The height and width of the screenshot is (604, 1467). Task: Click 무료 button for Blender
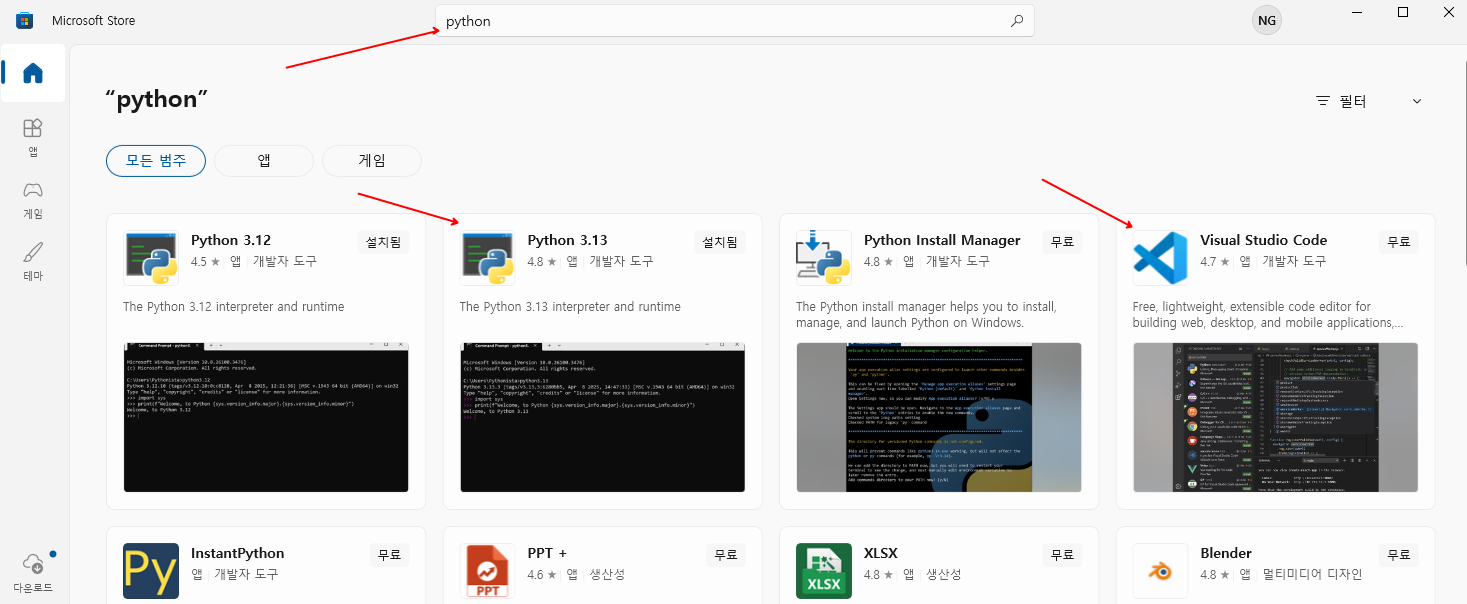click(1398, 554)
